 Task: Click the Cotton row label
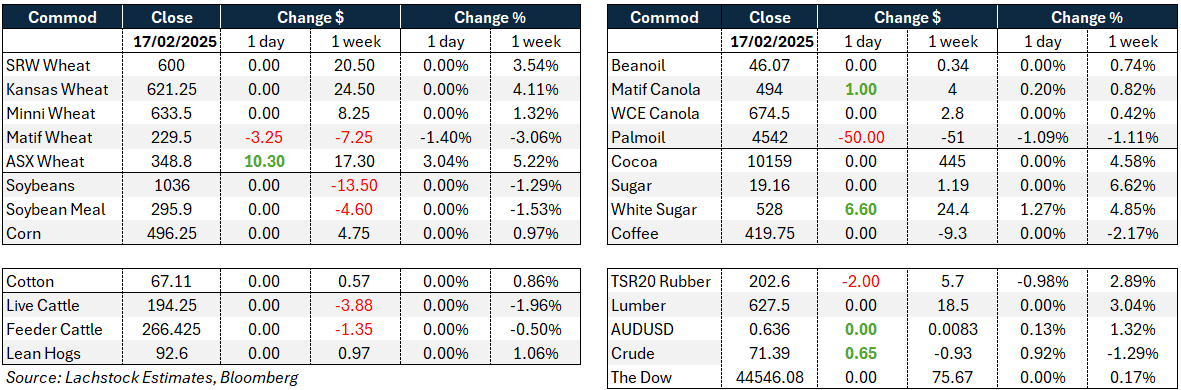pos(30,282)
